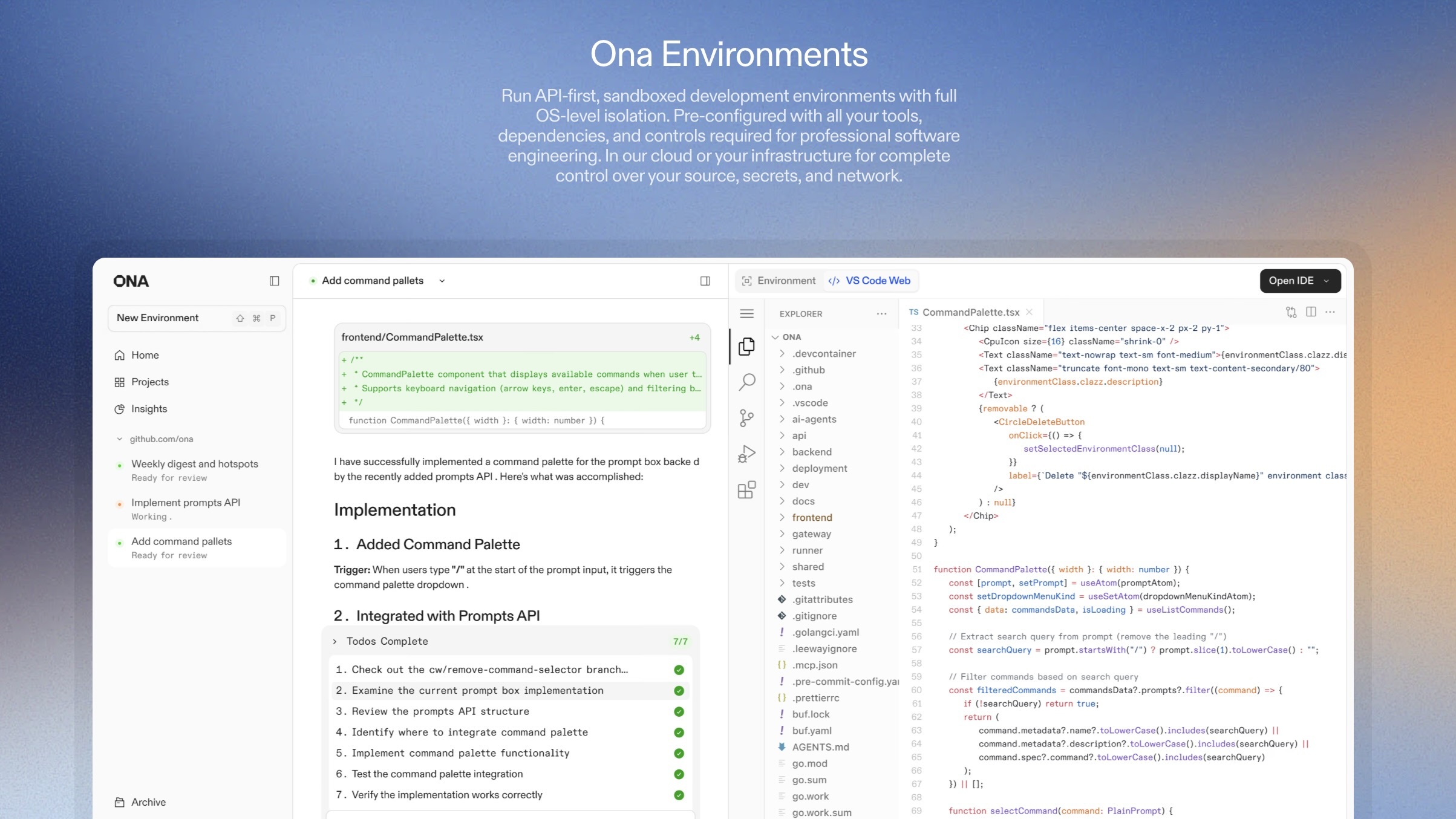Open the Extensions icon in activity bar
This screenshot has width=1456, height=819.
click(x=747, y=489)
